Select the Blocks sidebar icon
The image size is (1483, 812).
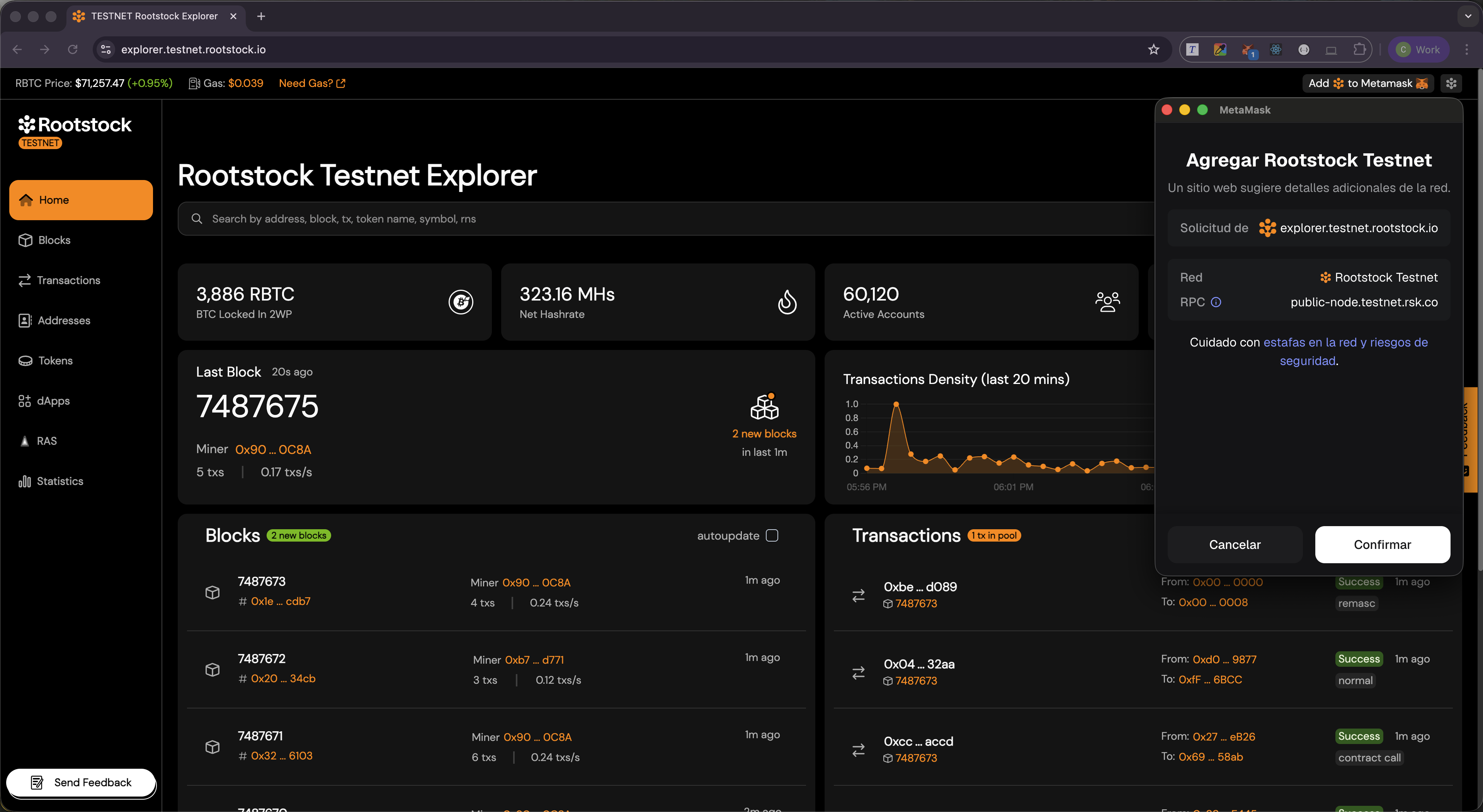pyautogui.click(x=26, y=240)
